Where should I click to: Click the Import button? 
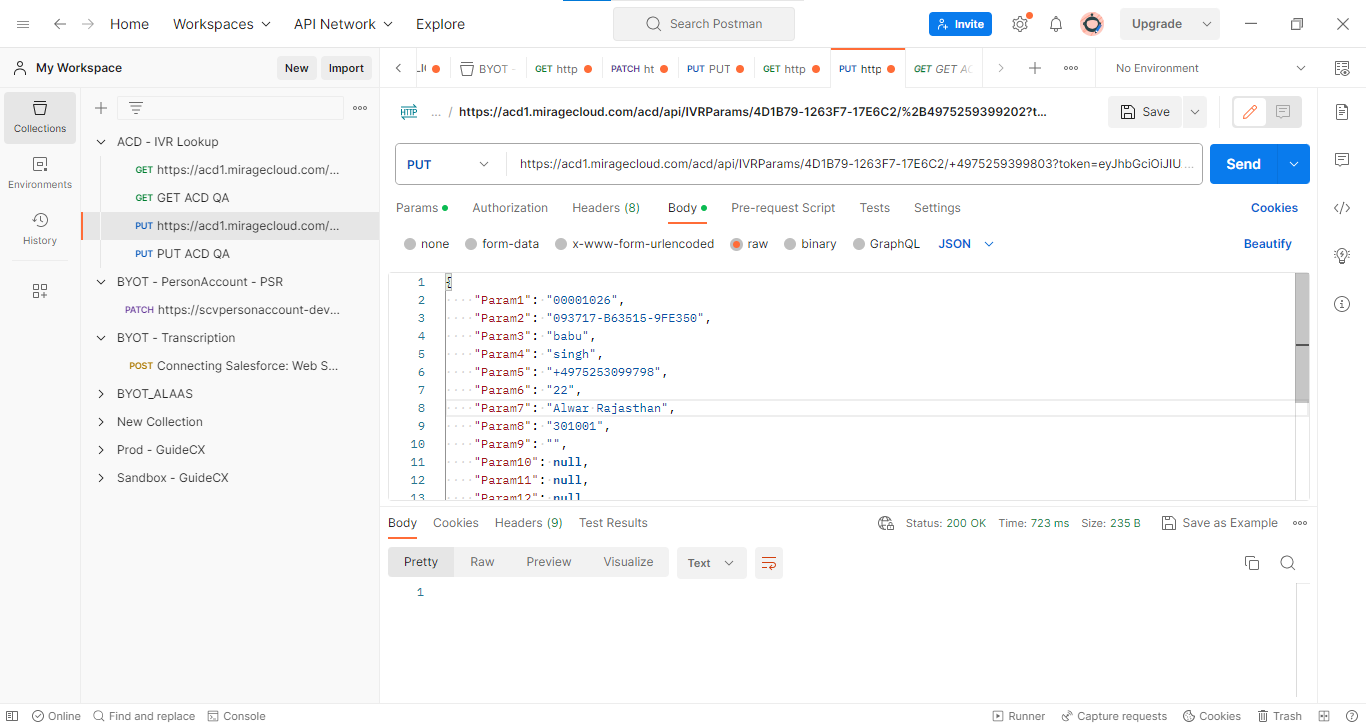pyautogui.click(x=346, y=68)
